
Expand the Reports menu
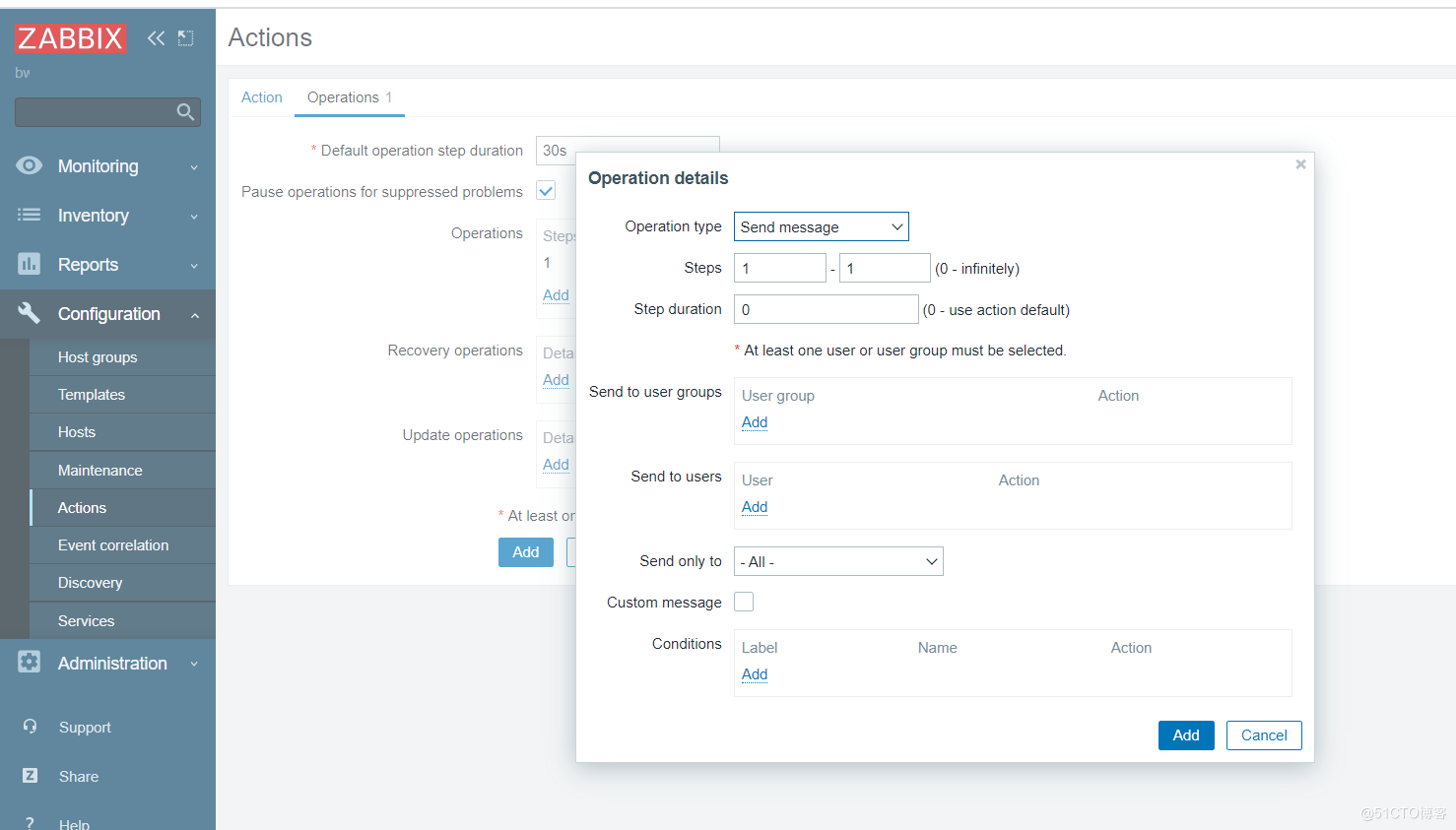pos(194,266)
